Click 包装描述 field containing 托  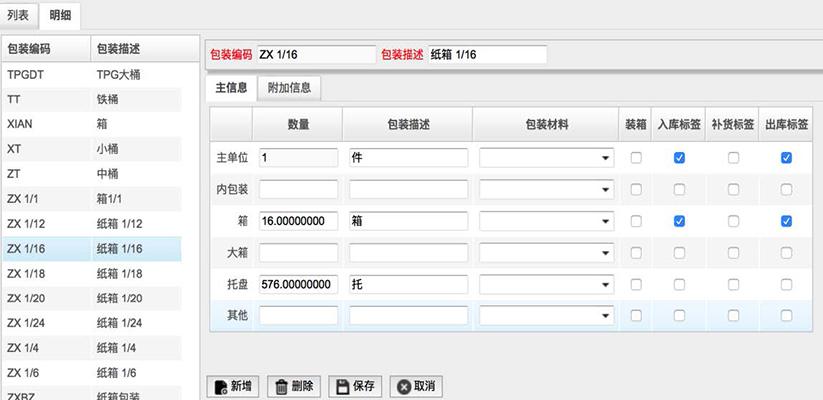[x=408, y=285]
